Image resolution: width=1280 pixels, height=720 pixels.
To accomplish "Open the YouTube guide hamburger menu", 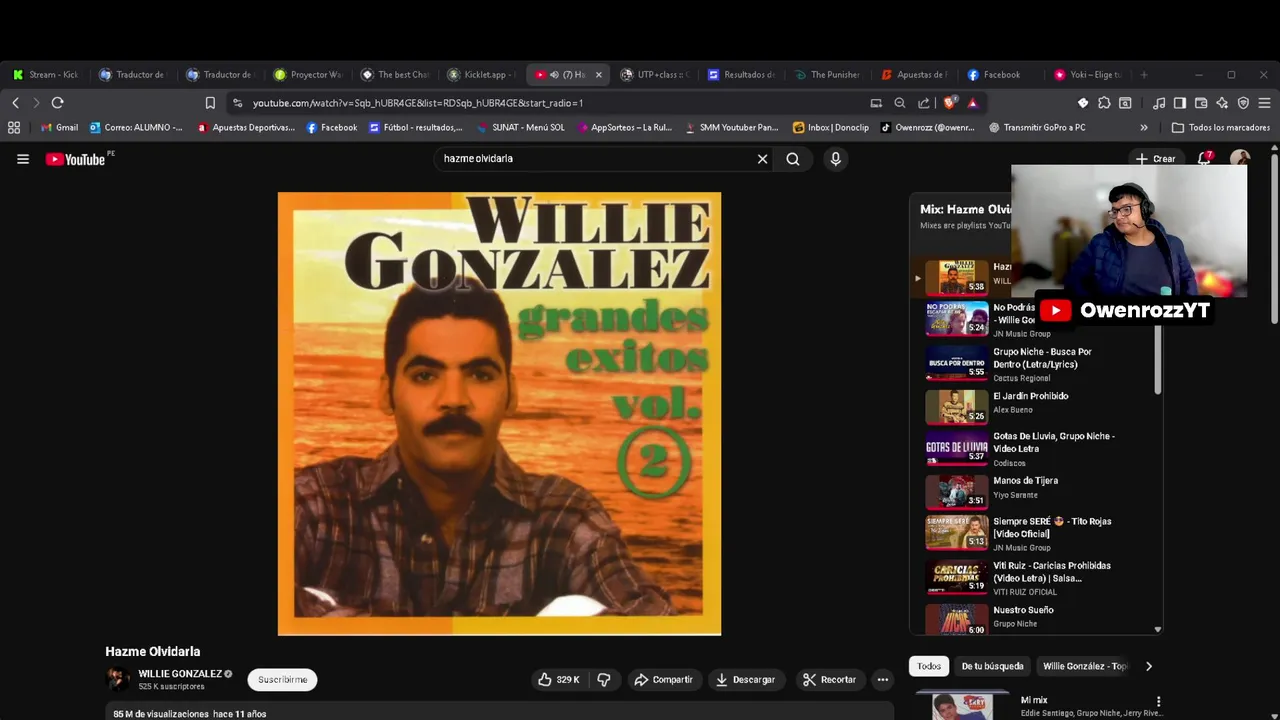I will click(x=23, y=159).
